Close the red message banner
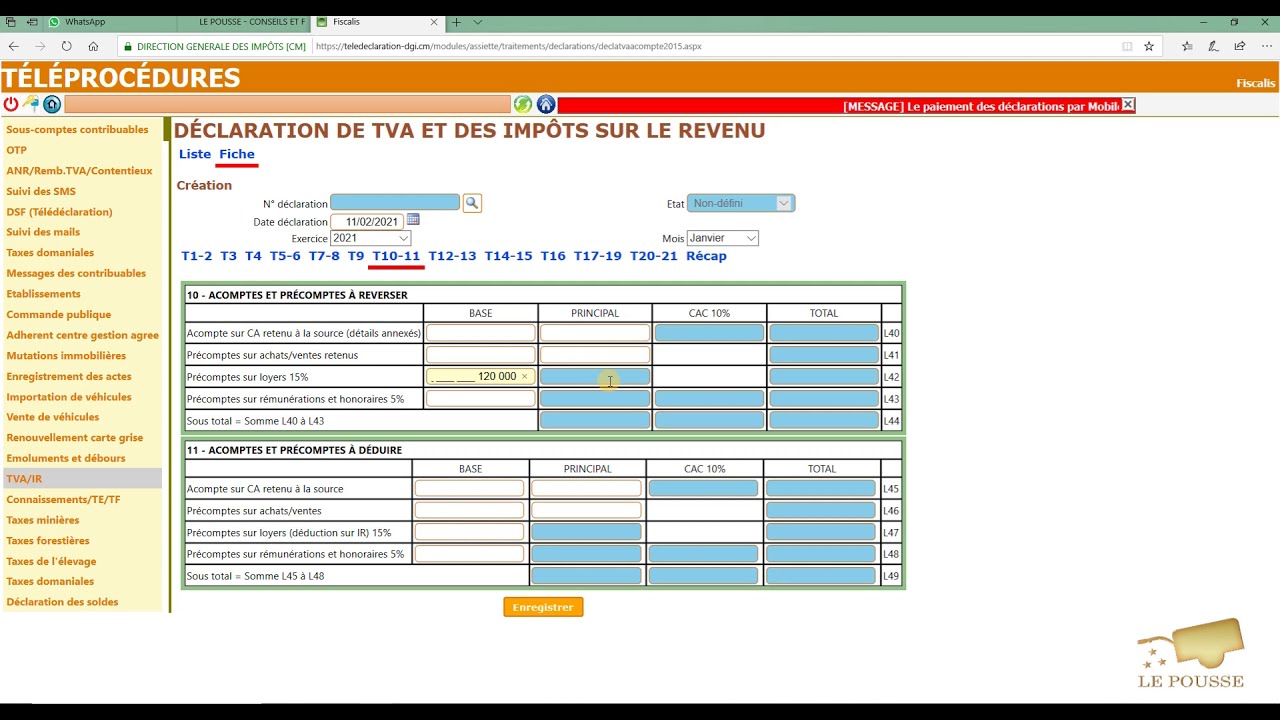The height and width of the screenshot is (720, 1280). [1128, 105]
